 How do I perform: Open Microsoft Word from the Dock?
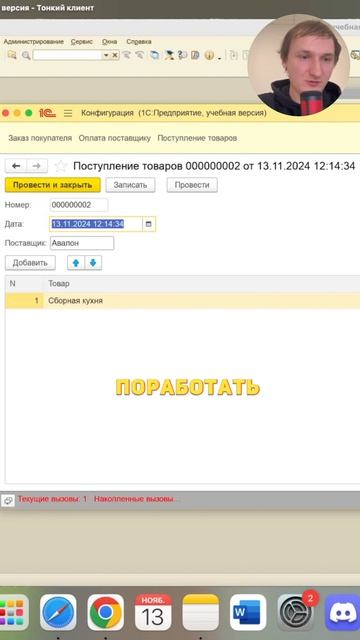click(248, 612)
